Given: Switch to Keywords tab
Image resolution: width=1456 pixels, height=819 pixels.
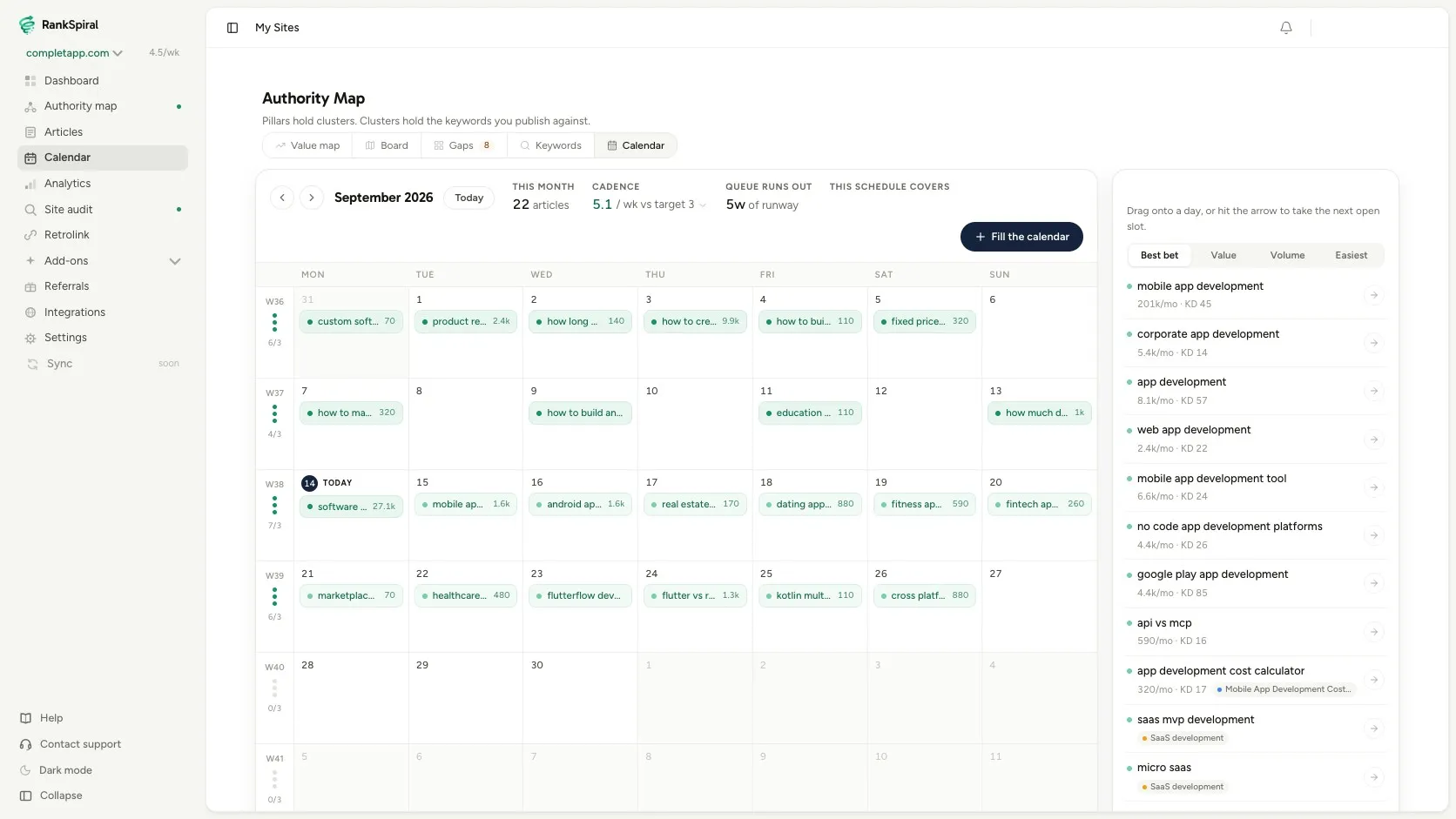Looking at the screenshot, I should click(550, 145).
